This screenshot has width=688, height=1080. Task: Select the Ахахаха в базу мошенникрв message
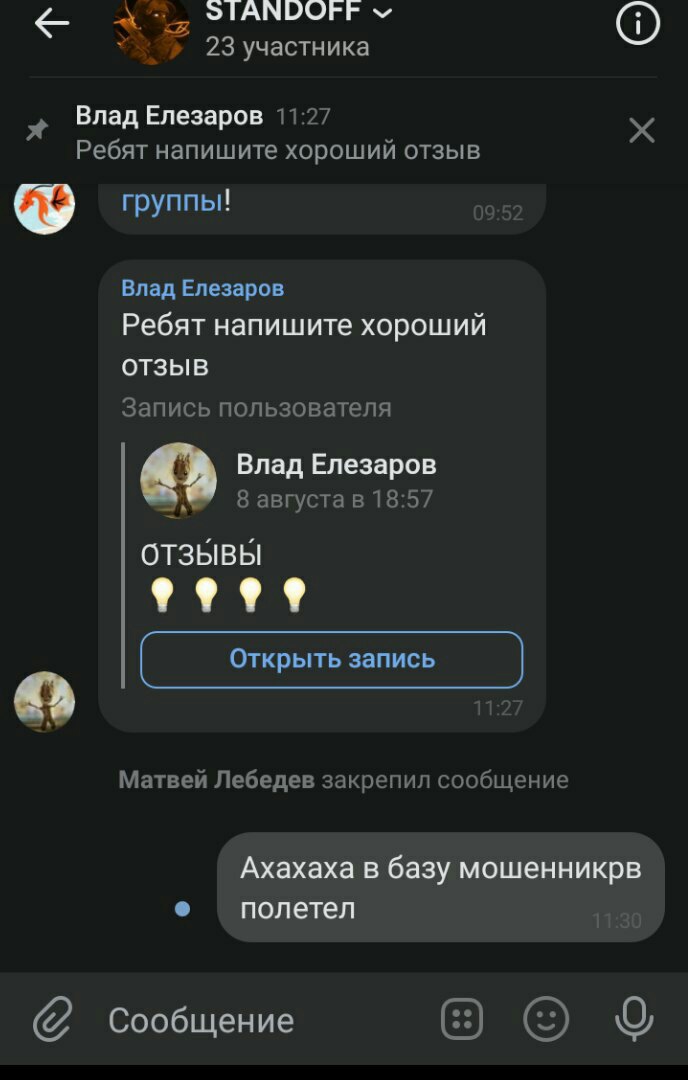coord(441,887)
